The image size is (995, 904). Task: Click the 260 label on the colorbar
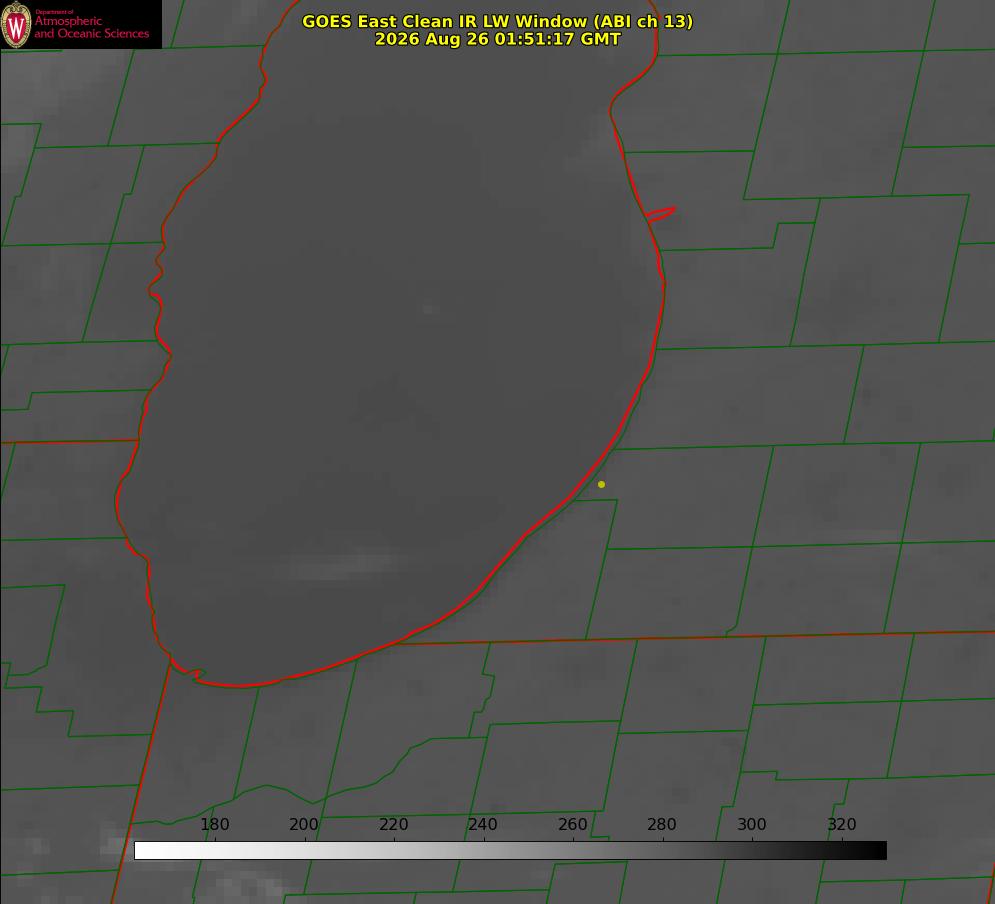572,824
